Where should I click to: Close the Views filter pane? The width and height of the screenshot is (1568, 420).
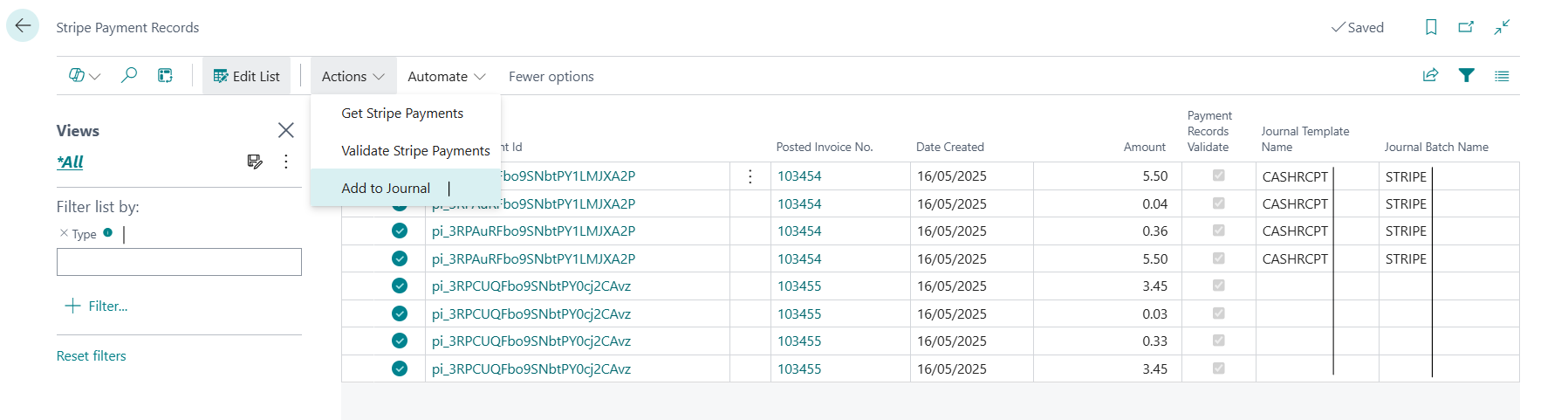click(x=285, y=130)
